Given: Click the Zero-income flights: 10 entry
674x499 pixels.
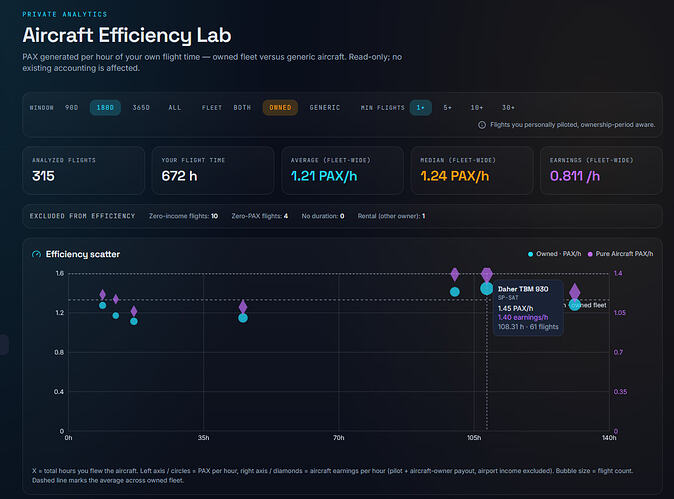Looking at the screenshot, I should (184, 216).
